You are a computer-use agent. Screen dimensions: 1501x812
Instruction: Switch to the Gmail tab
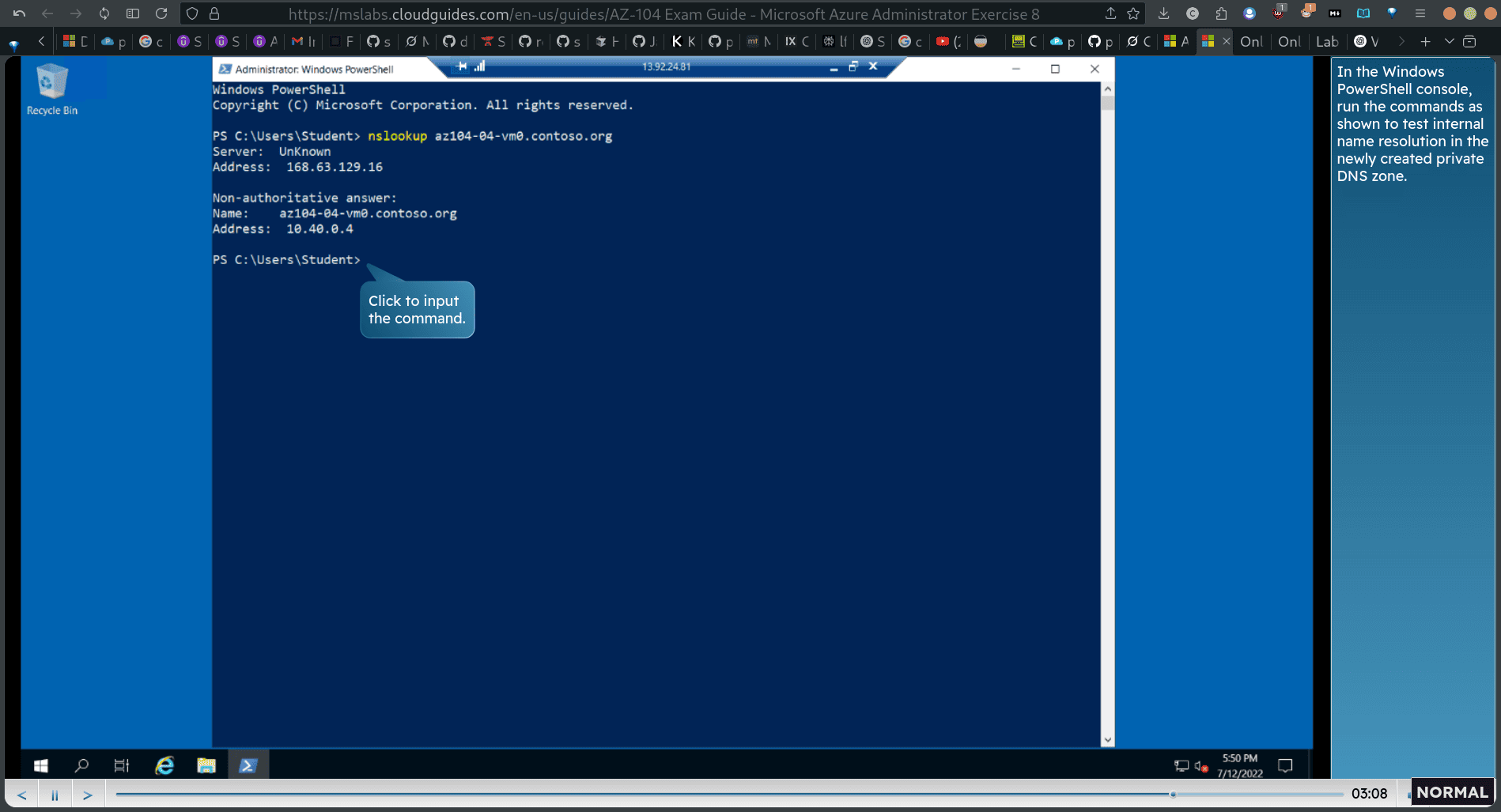pos(304,41)
